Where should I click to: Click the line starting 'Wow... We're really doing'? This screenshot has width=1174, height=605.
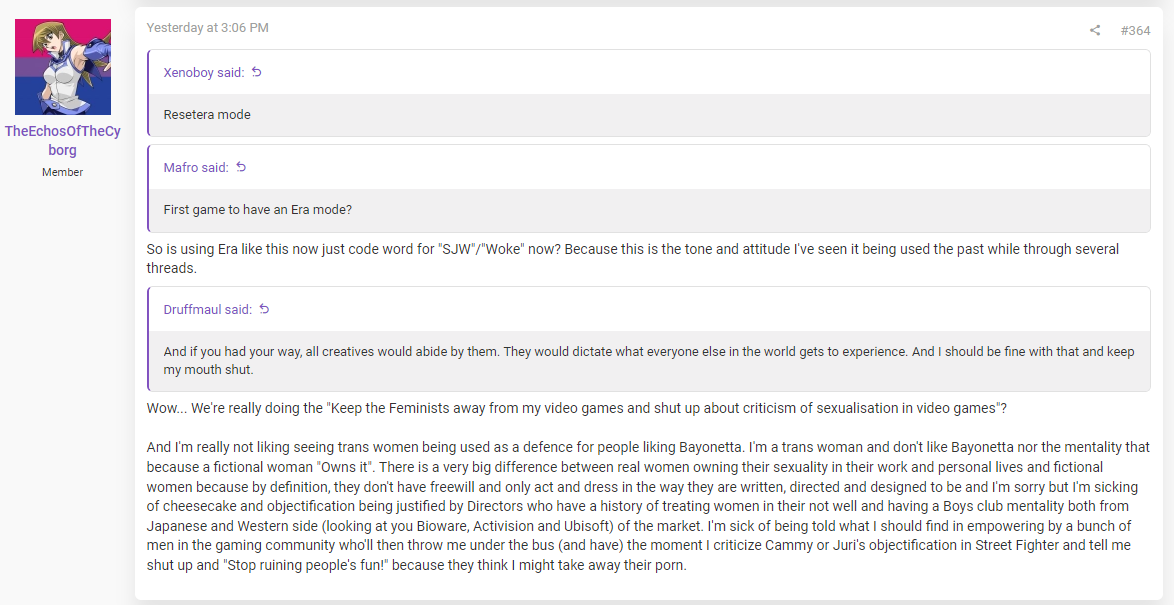coord(577,408)
